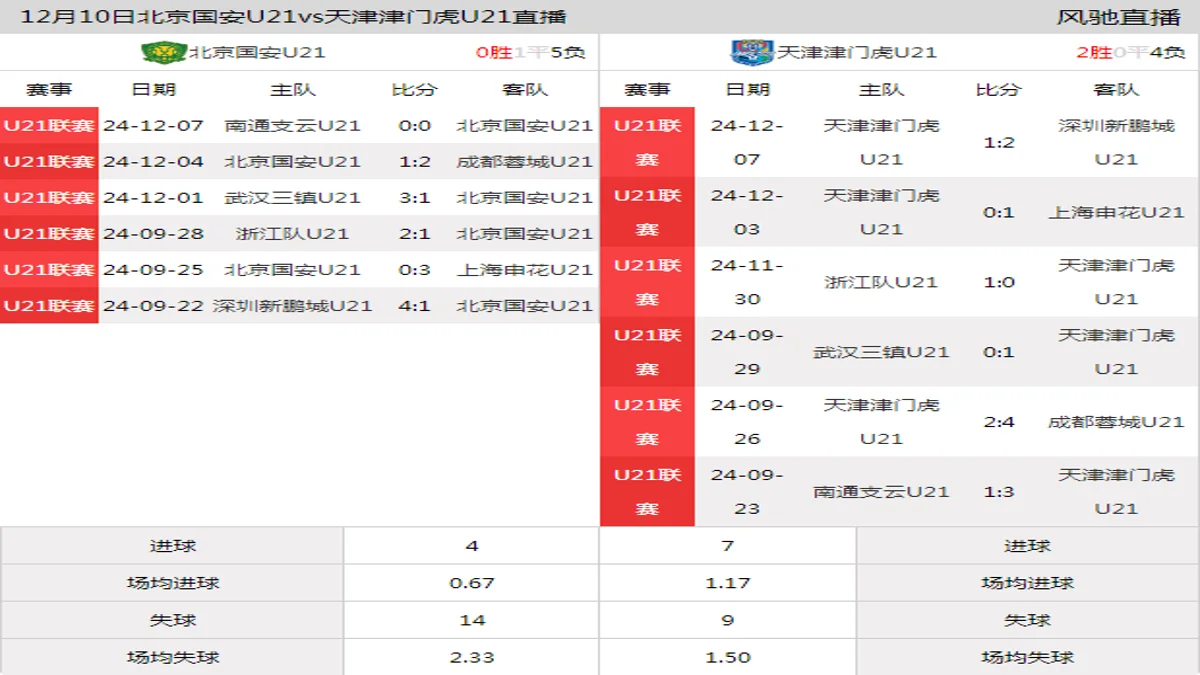1200x675 pixels.
Task: Click the date 24-09-26 in right table
Action: [747, 422]
